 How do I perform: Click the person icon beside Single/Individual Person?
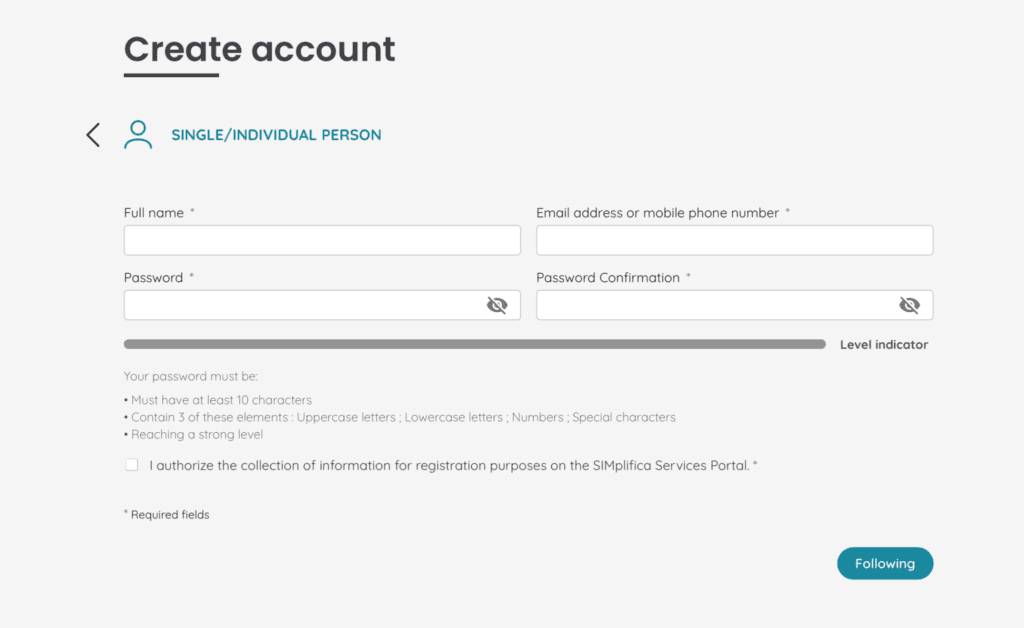click(138, 135)
